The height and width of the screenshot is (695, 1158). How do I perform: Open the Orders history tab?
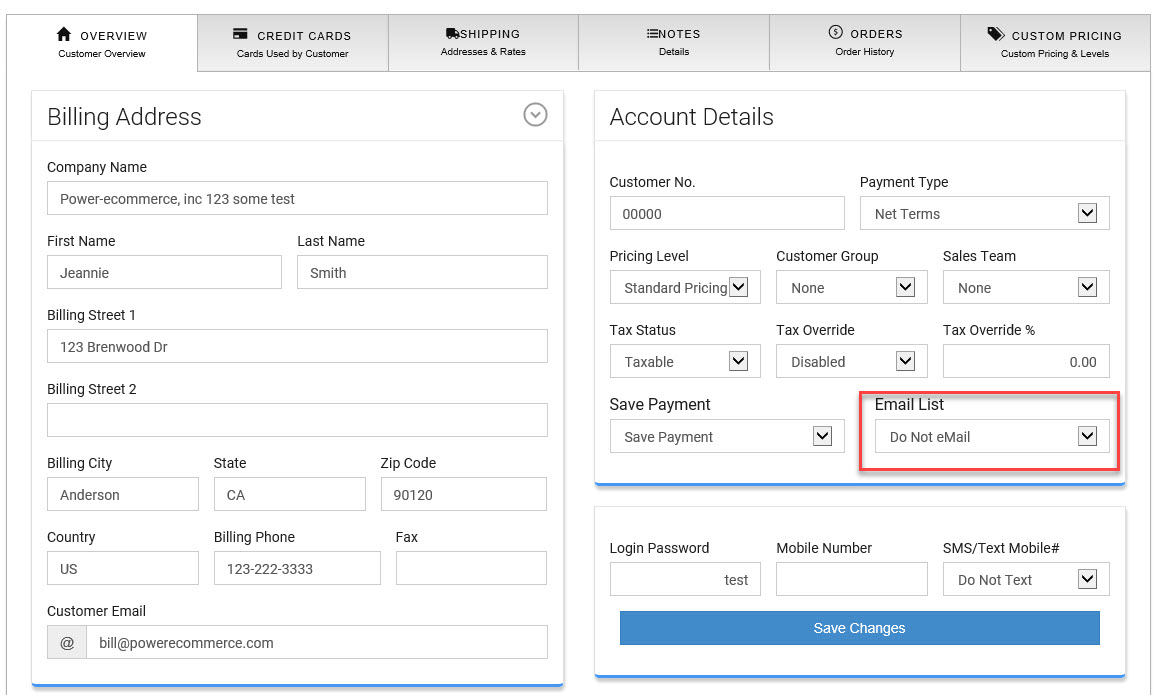click(x=865, y=42)
